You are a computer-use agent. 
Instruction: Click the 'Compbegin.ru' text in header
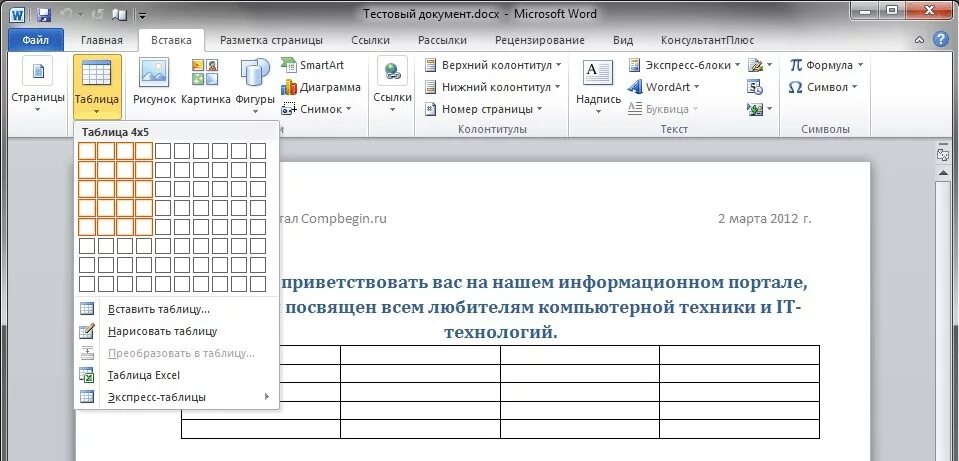344,219
